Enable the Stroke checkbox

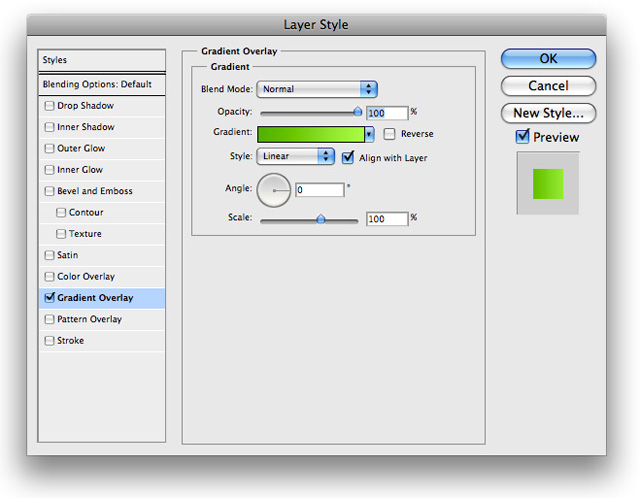(x=49, y=340)
